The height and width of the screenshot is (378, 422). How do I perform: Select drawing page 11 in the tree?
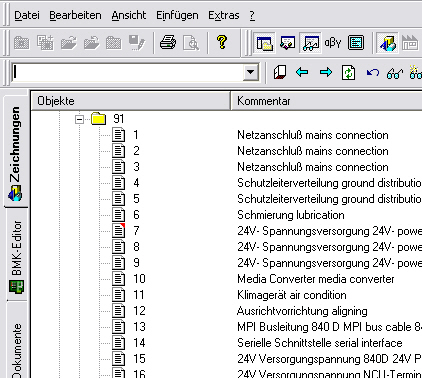click(x=139, y=295)
